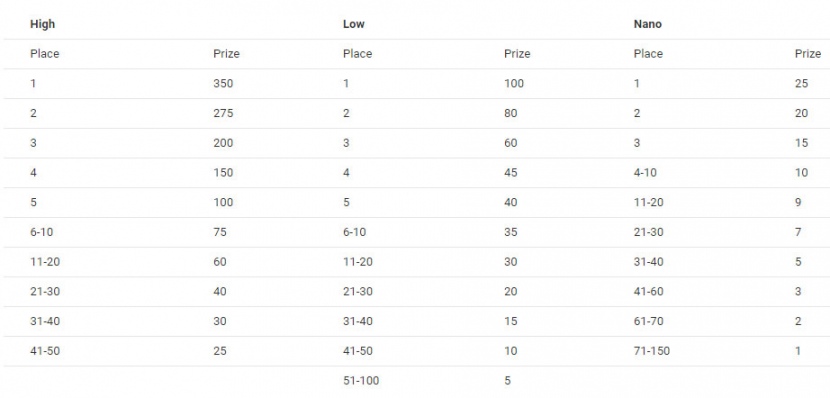Click the 80 prize in Low table

click(510, 113)
